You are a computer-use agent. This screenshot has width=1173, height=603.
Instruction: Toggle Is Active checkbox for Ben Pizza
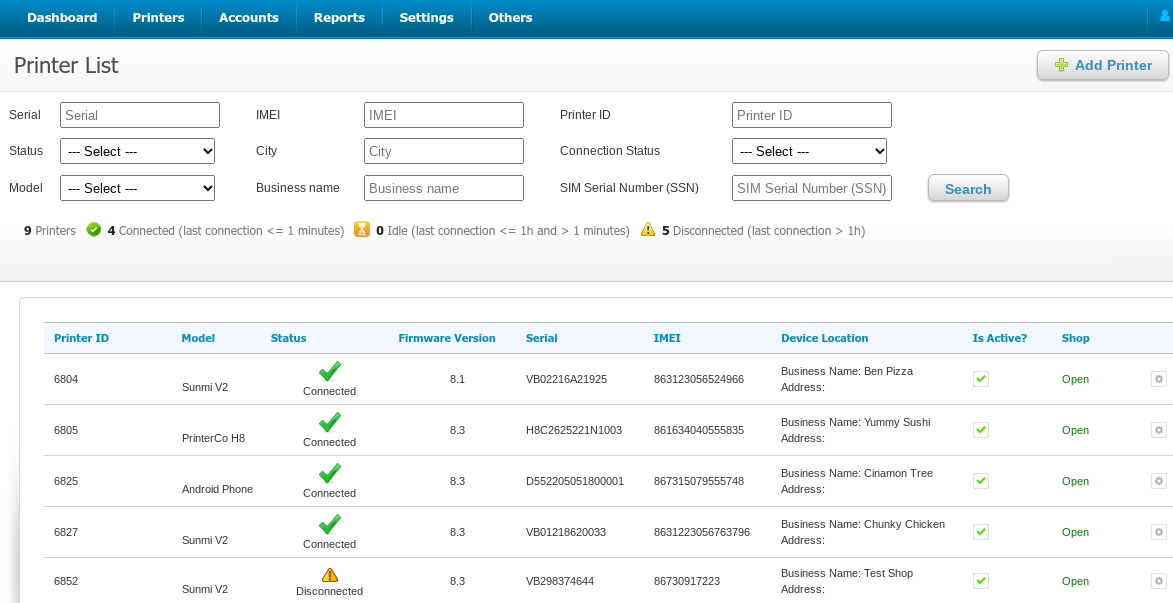981,379
